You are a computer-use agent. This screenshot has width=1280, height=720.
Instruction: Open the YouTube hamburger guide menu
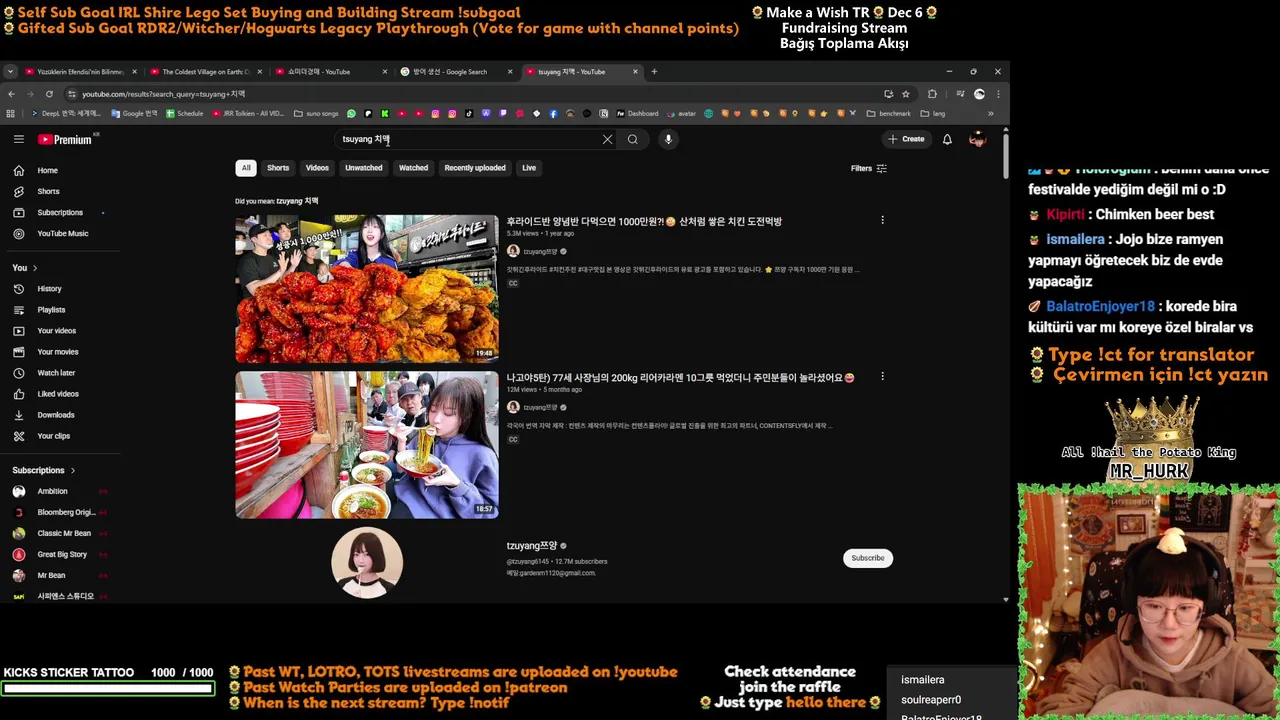click(x=18, y=139)
